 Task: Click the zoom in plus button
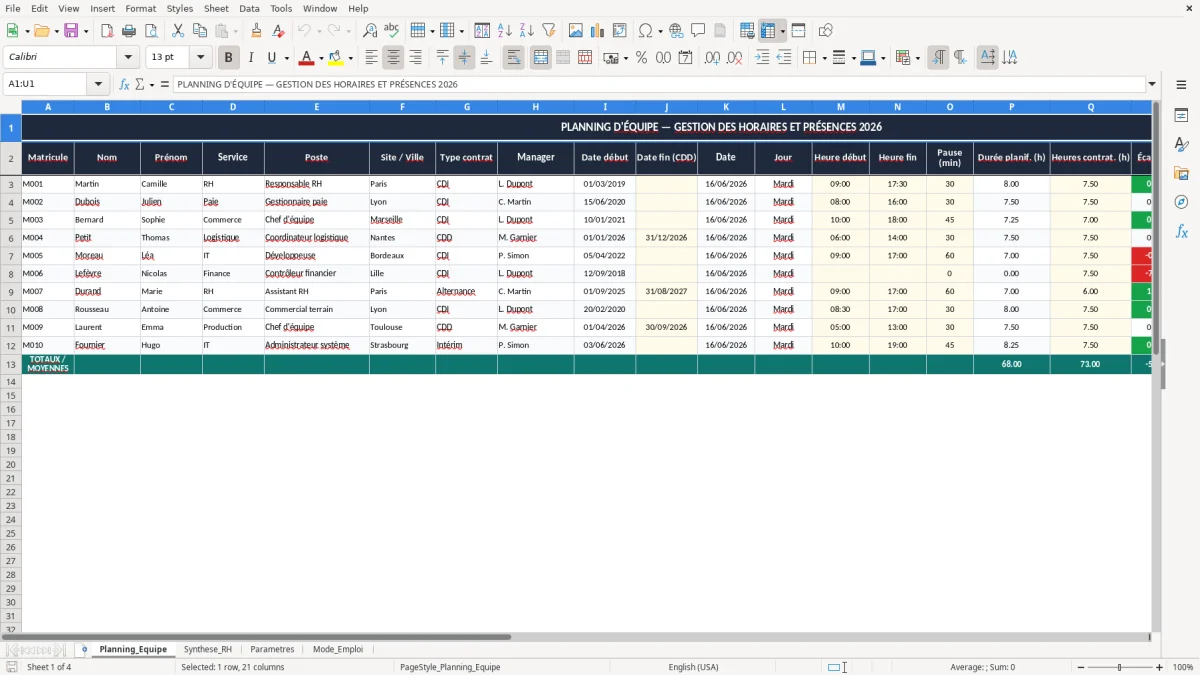coord(1159,667)
